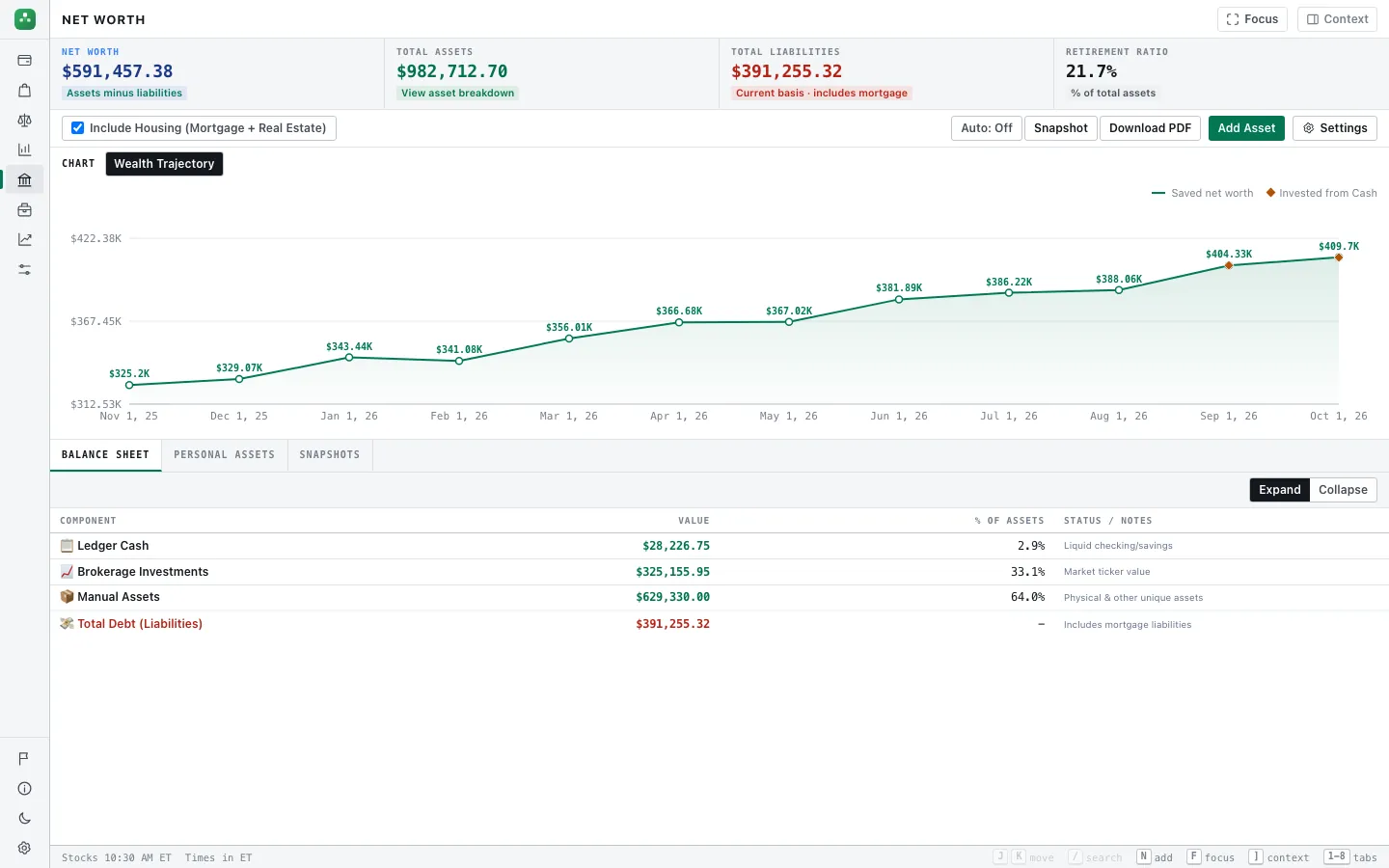The width and height of the screenshot is (1389, 868).
Task: Click the Invested from Cash legend entry
Action: tap(1321, 193)
